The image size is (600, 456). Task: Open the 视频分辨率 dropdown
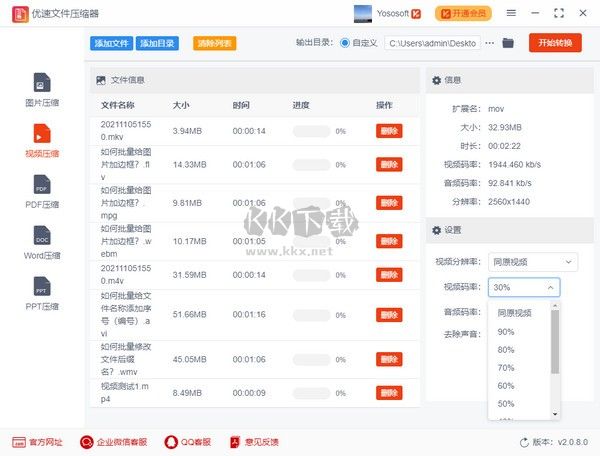[533, 262]
